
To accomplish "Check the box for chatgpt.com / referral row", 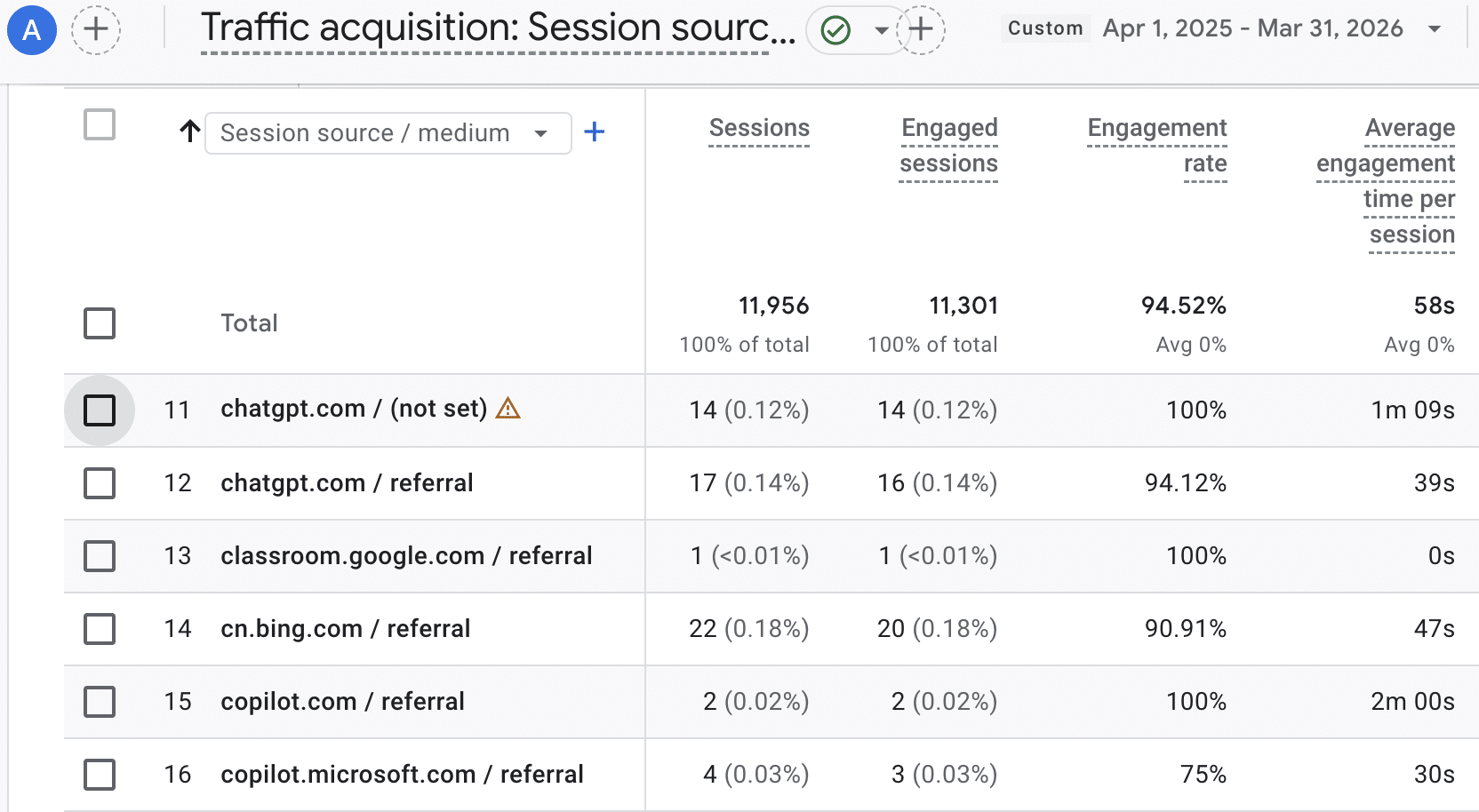I will pyautogui.click(x=100, y=484).
